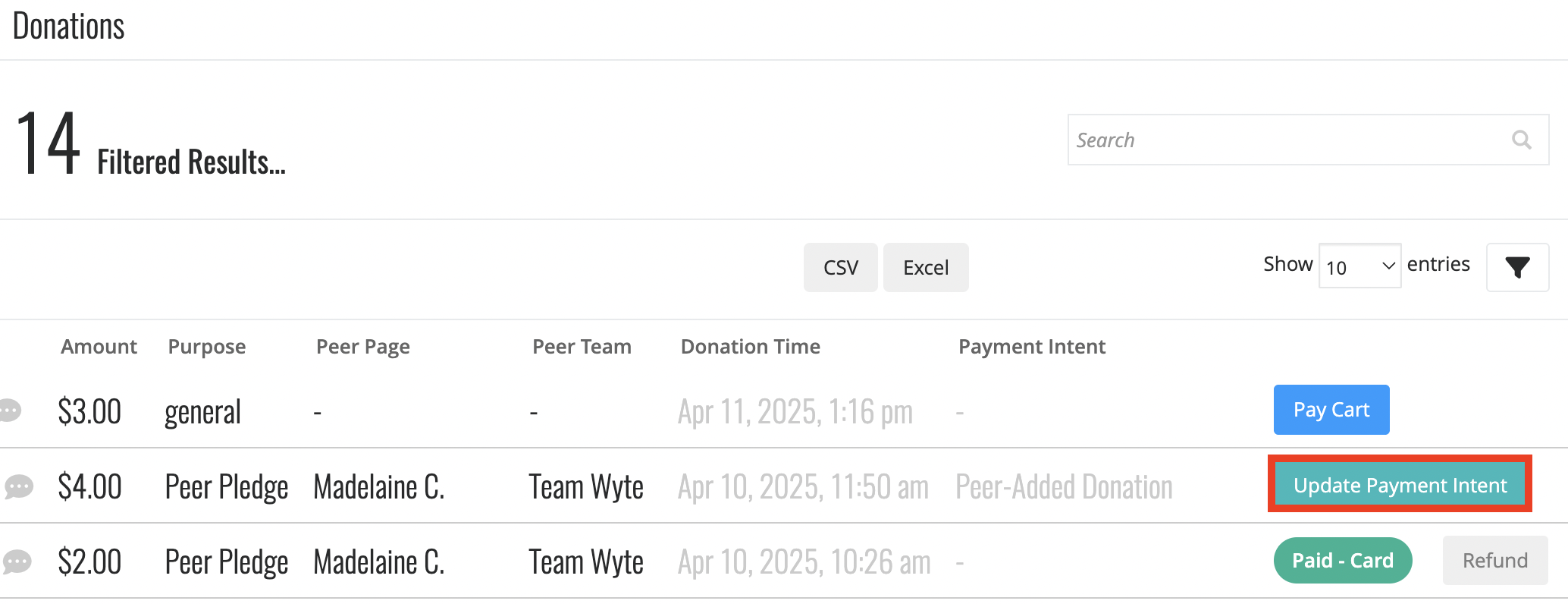
Task: Select the $4.00 amount cell
Action: 89,486
